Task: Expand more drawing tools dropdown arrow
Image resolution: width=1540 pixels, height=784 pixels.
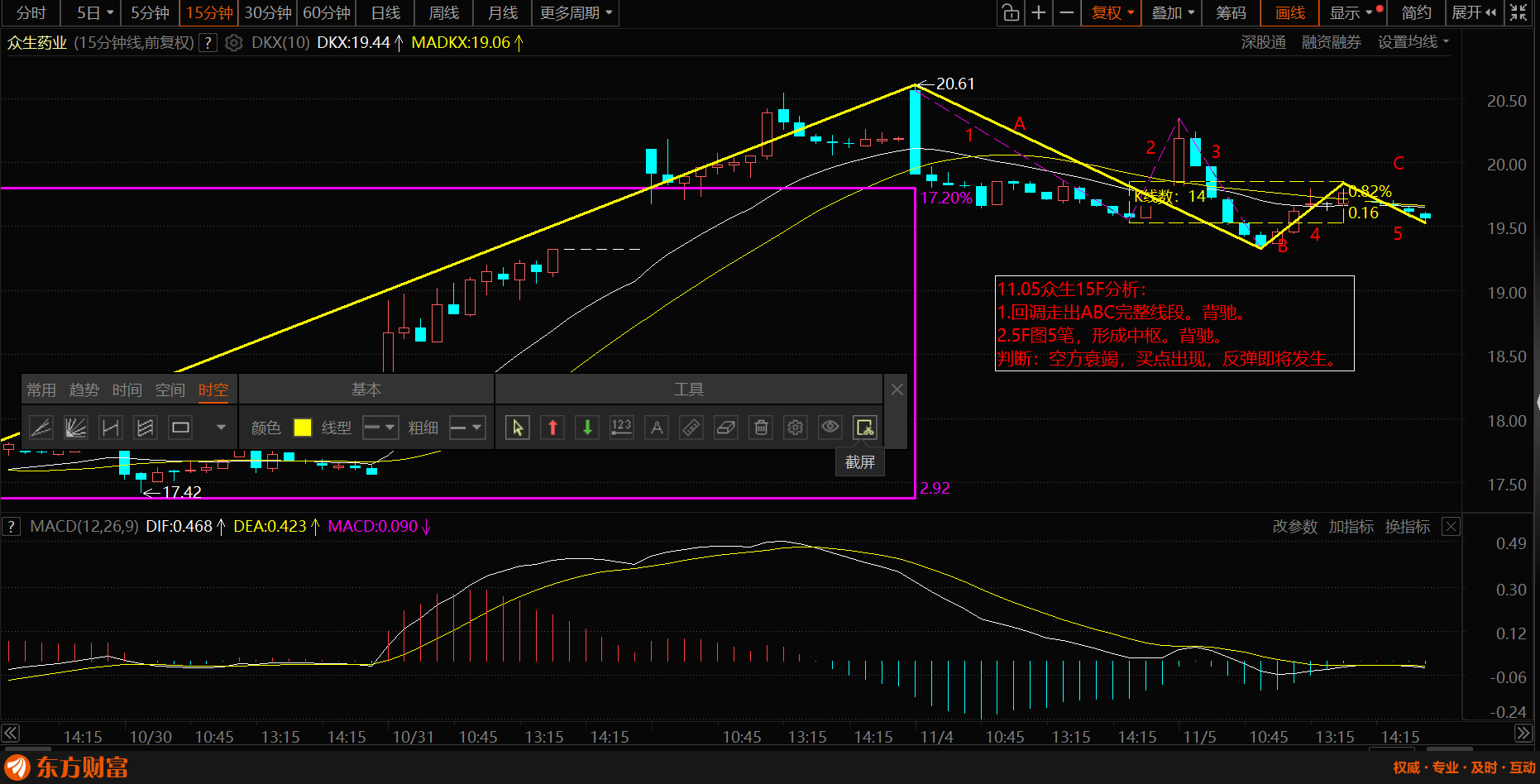Action: [221, 428]
